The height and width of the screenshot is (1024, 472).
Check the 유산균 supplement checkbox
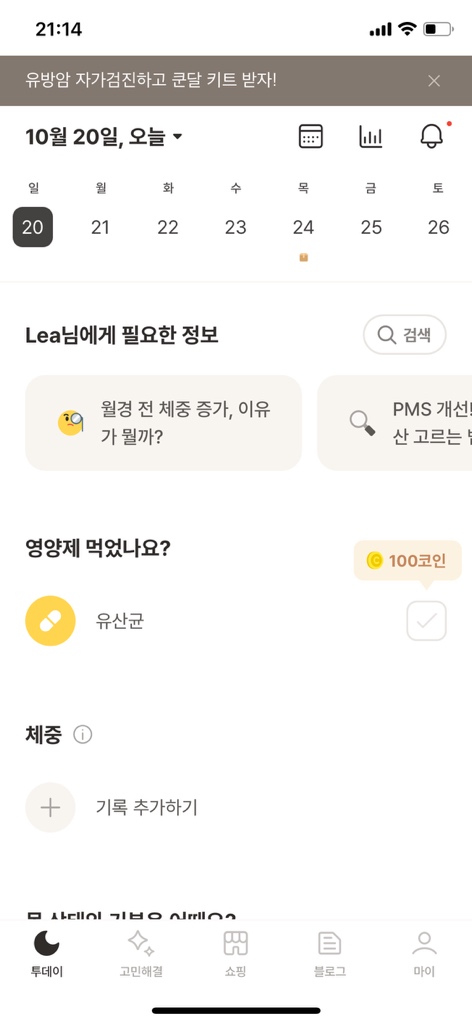(x=426, y=620)
